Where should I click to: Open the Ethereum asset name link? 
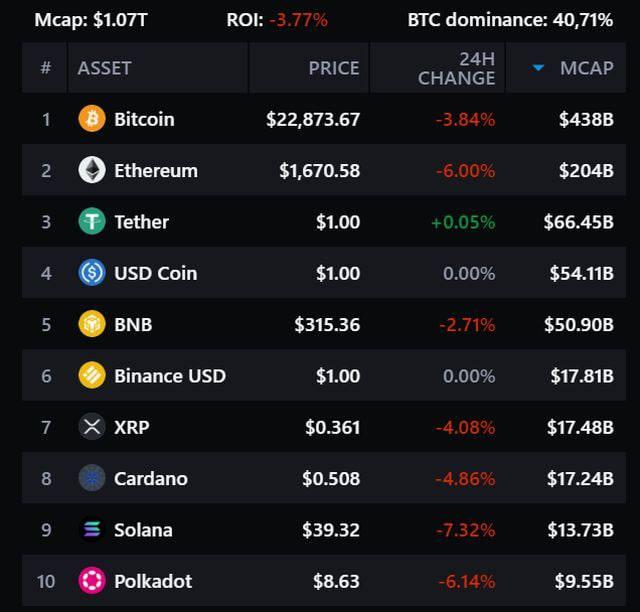coord(156,170)
